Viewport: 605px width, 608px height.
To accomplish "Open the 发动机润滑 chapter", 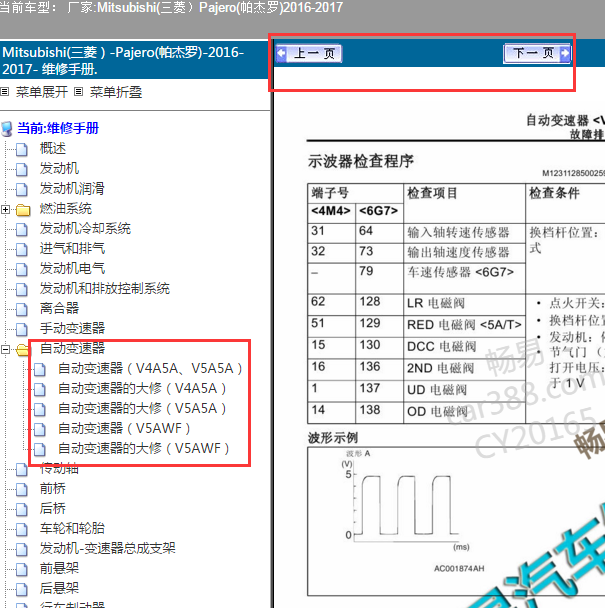I will (72, 188).
